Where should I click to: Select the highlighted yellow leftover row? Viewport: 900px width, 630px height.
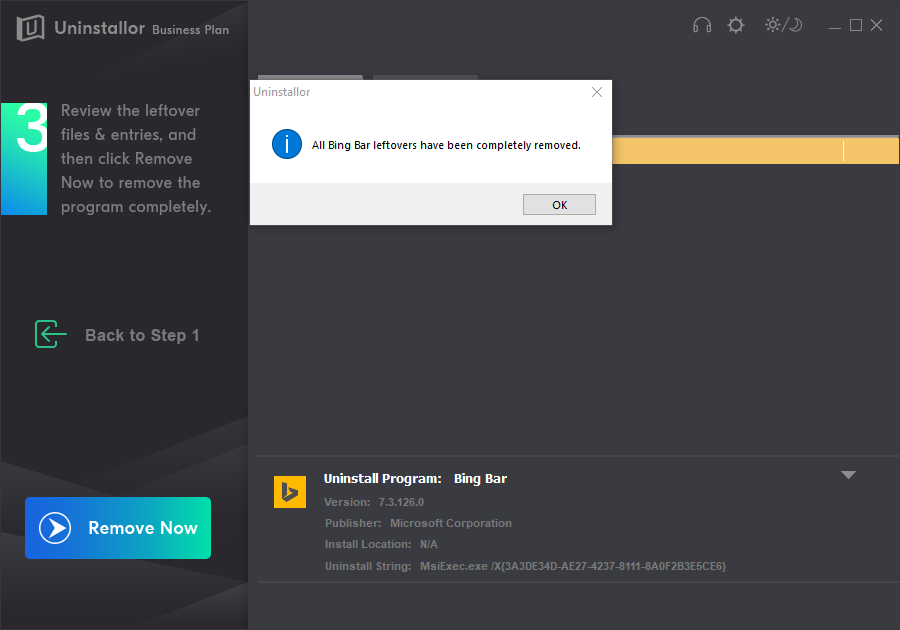pos(755,150)
